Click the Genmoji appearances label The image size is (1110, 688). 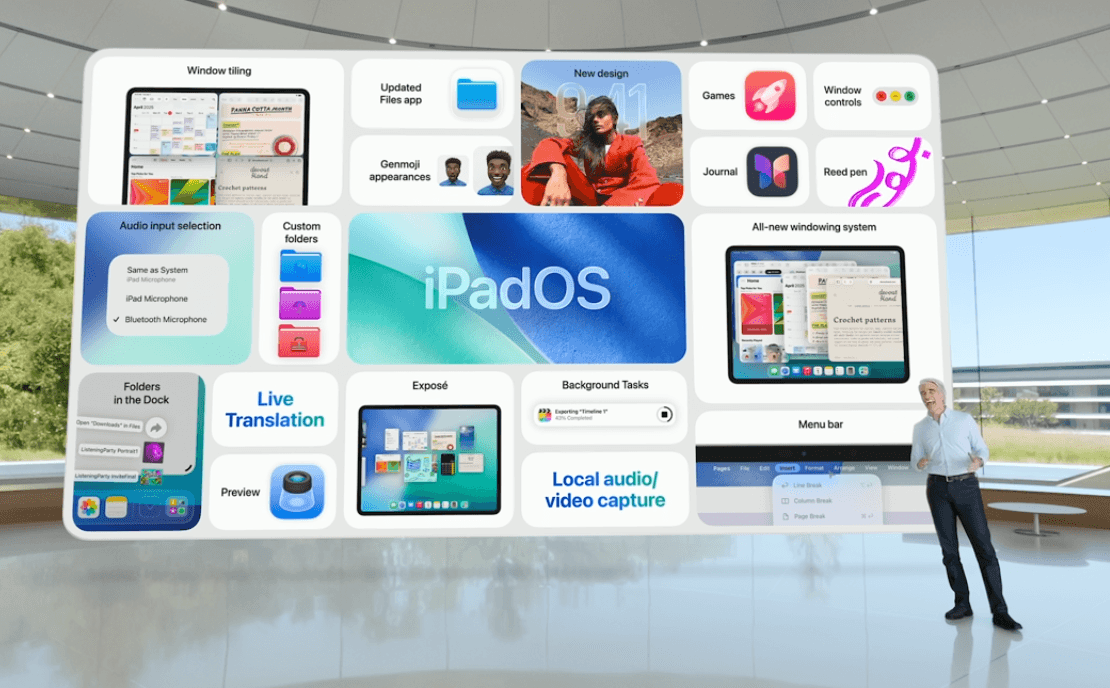[399, 171]
